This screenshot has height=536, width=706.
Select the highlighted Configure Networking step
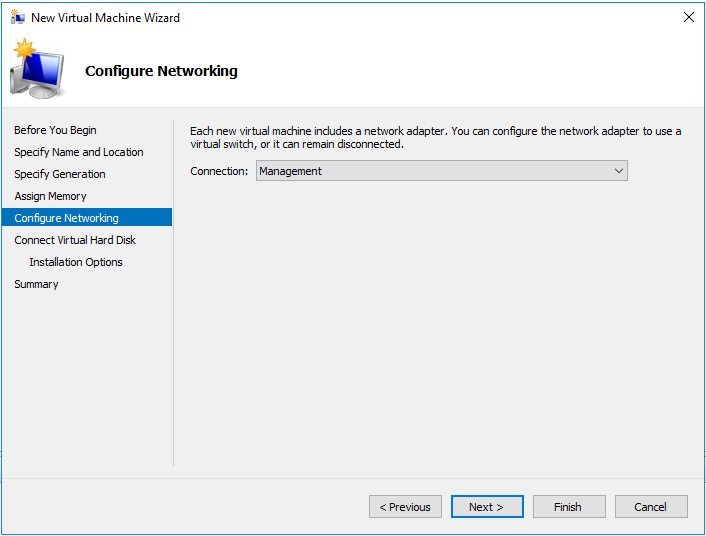[x=67, y=218]
